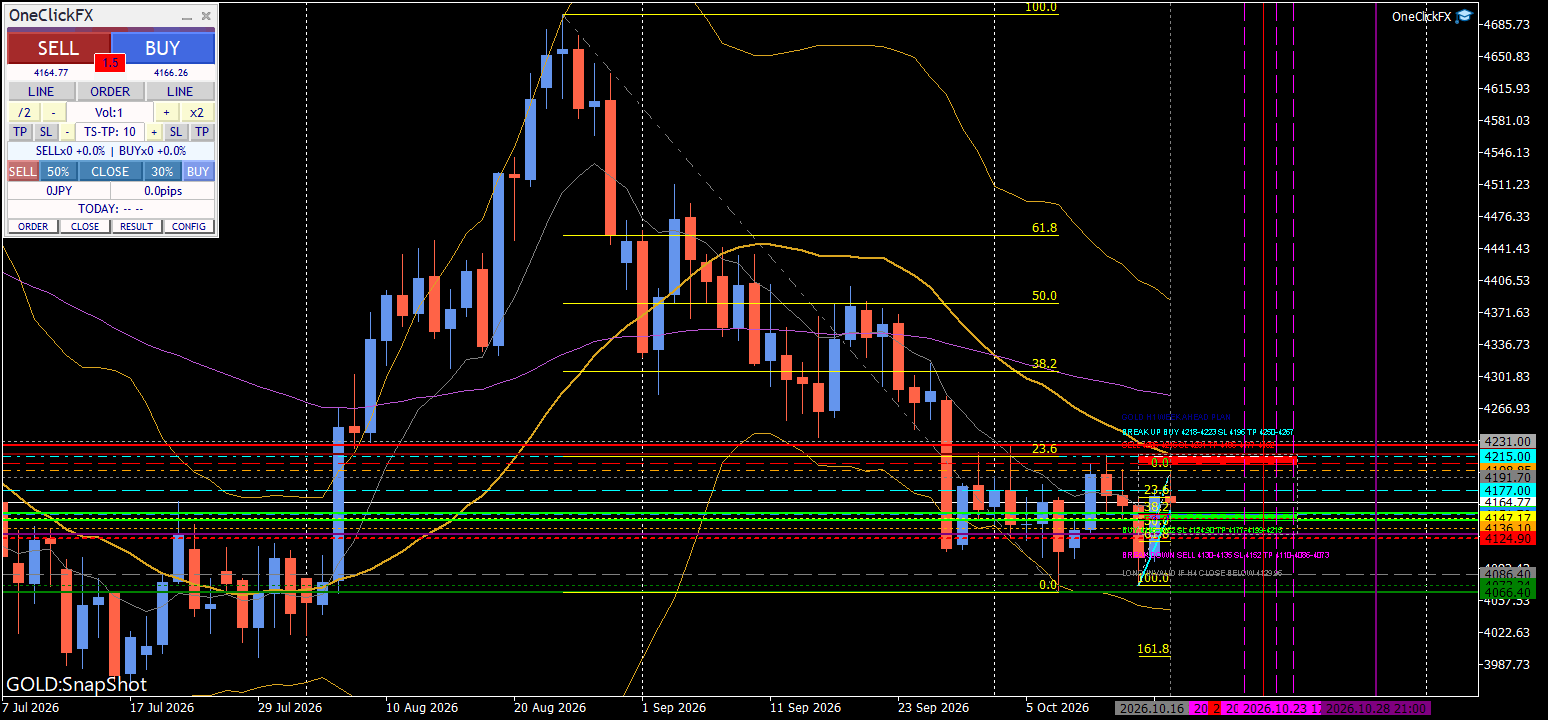The image size is (1548, 720).
Task: Open the CONFIG tab
Action: (x=189, y=226)
